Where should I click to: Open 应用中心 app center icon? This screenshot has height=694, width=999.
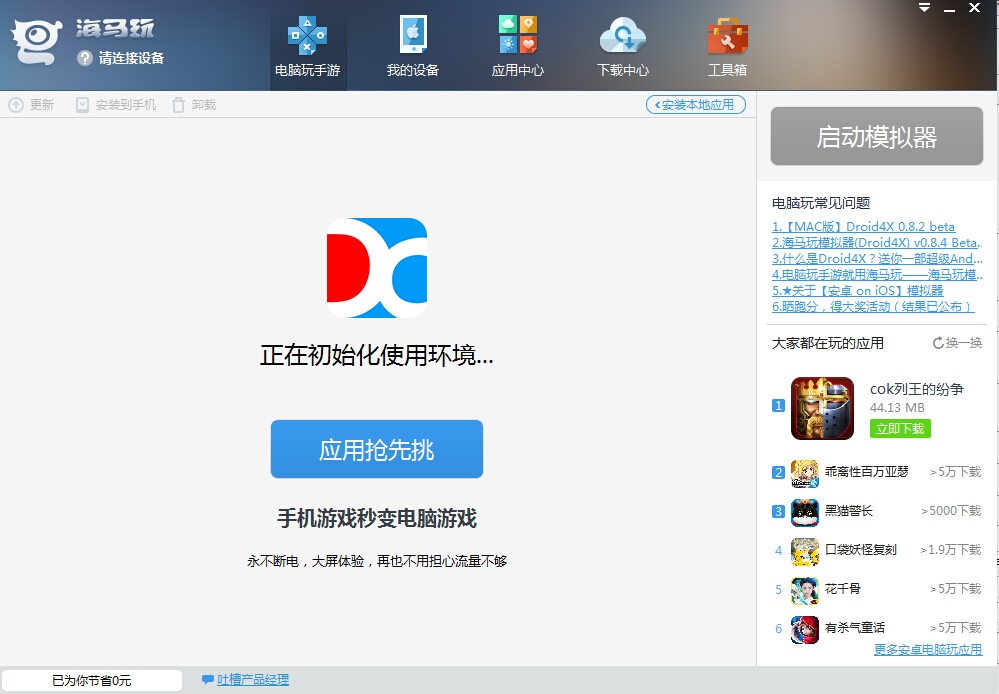click(517, 47)
